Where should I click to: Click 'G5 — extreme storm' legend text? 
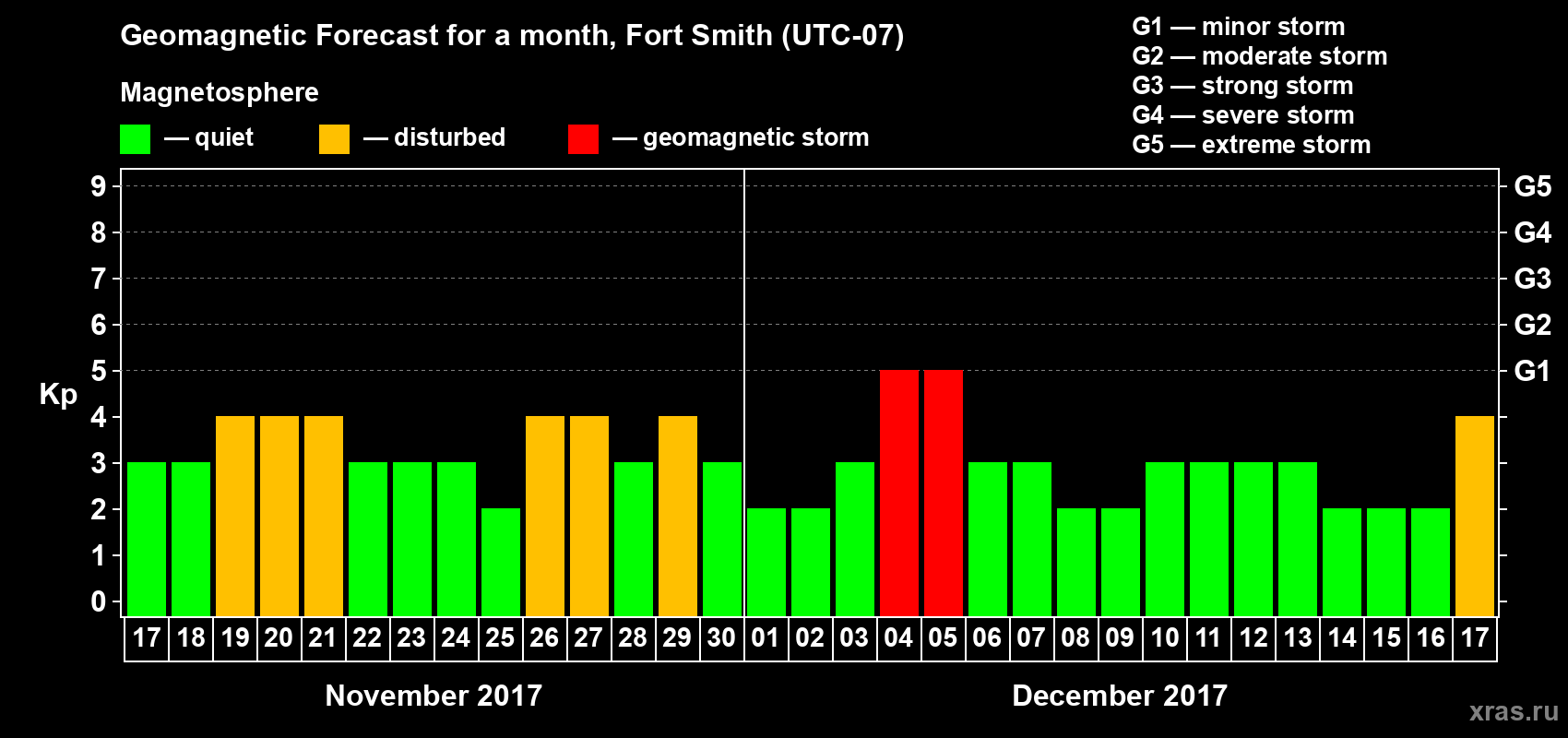[x=1252, y=145]
